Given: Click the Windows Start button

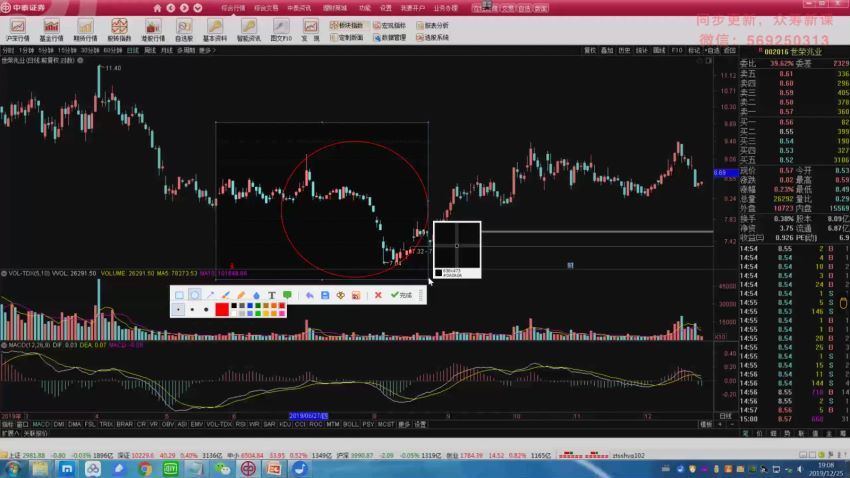Looking at the screenshot, I should 13,469.
